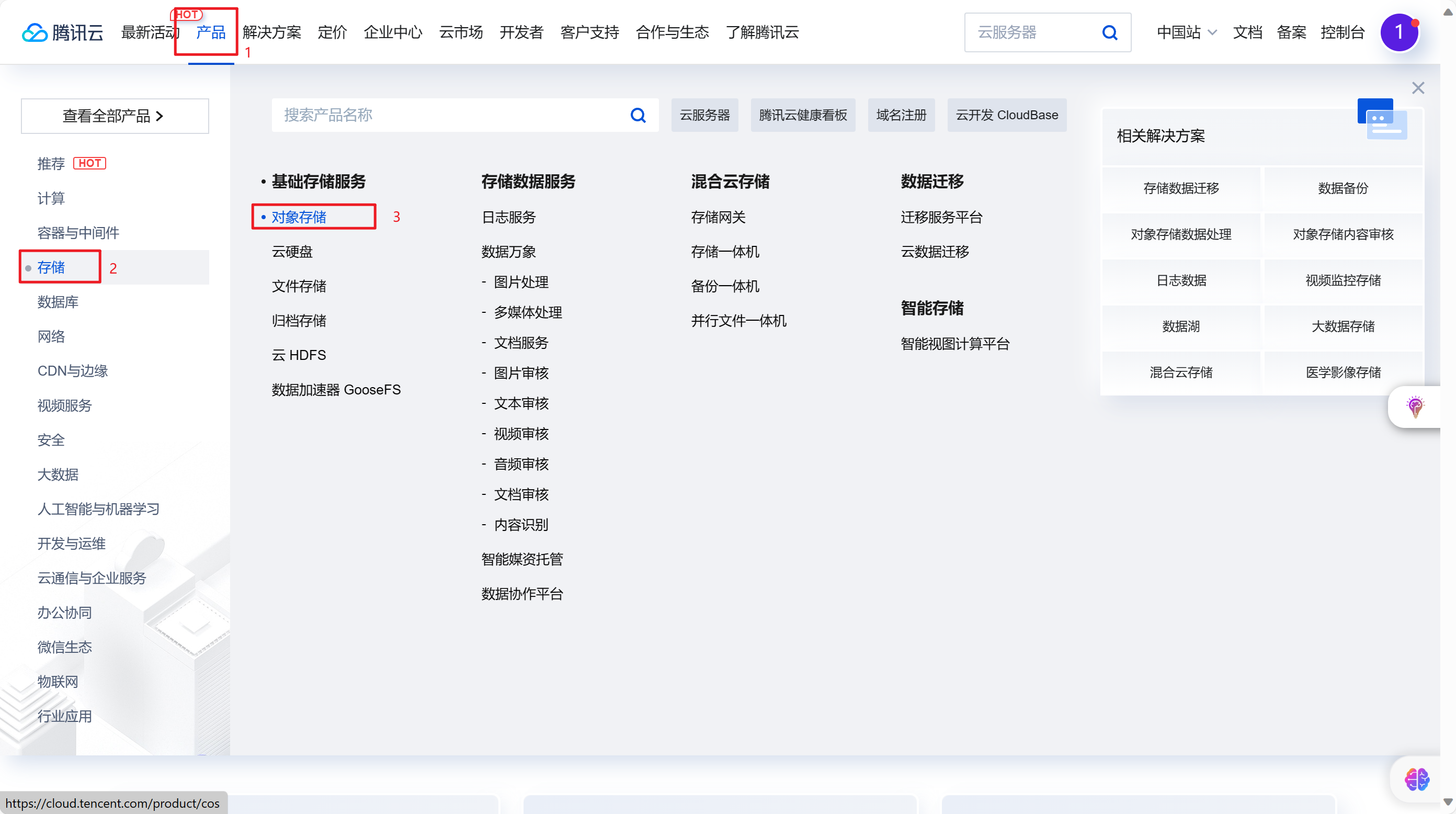Click the related solutions chat illustration icon
This screenshot has width=1456, height=814.
point(1382,119)
